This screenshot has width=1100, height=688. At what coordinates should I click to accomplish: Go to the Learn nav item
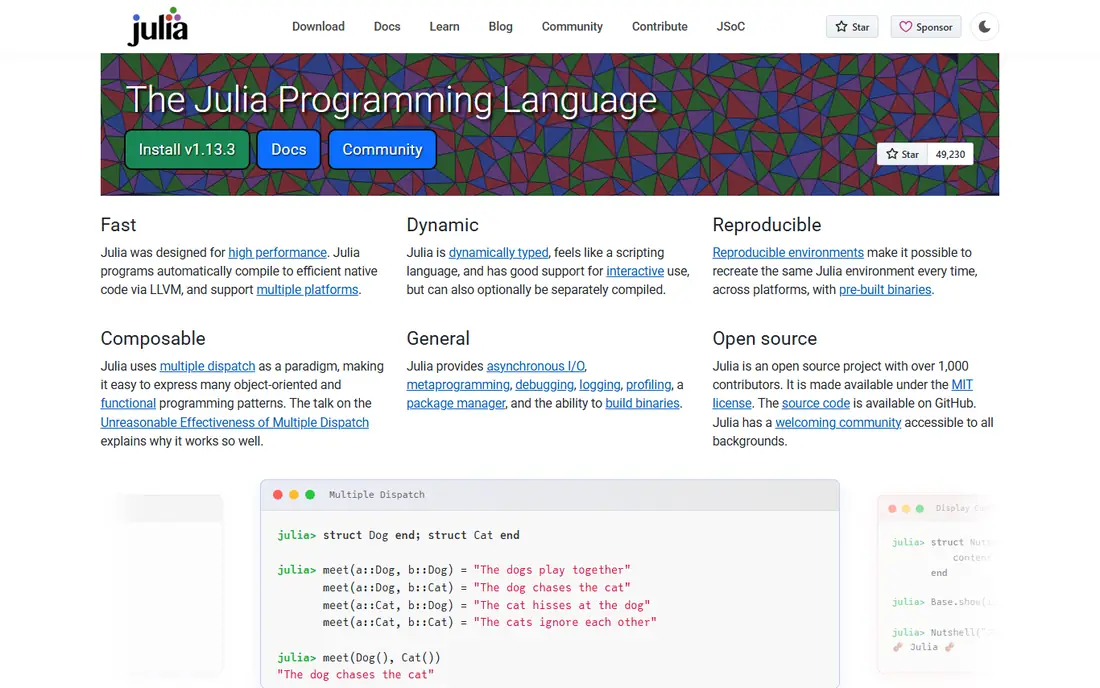pyautogui.click(x=444, y=27)
